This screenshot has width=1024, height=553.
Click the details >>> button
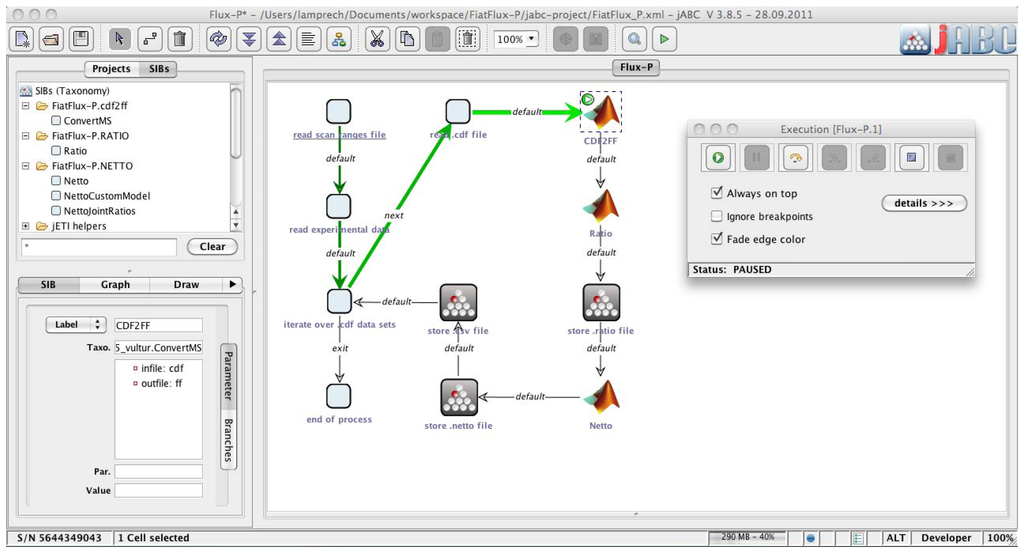[924, 203]
